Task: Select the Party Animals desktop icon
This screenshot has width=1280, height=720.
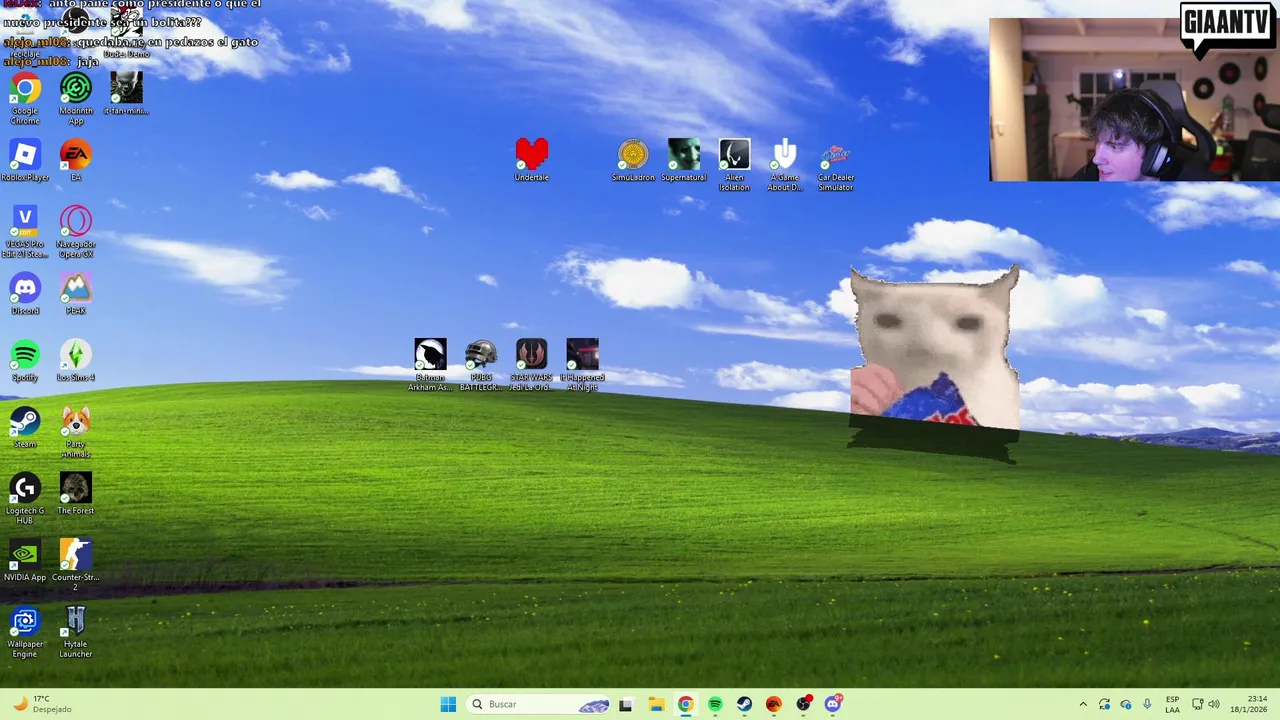Action: [x=76, y=432]
